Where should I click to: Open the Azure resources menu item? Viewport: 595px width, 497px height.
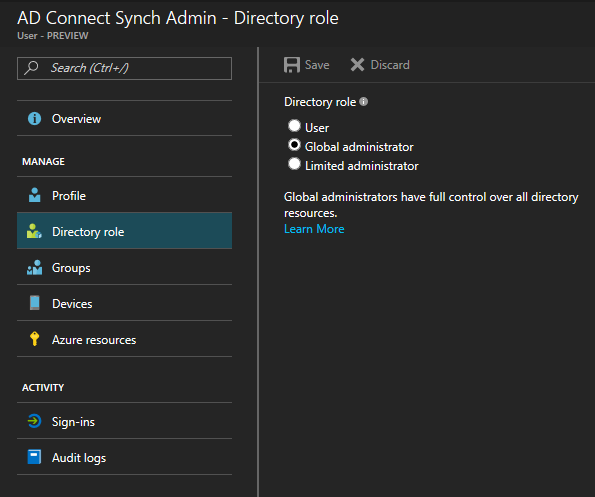[124, 340]
